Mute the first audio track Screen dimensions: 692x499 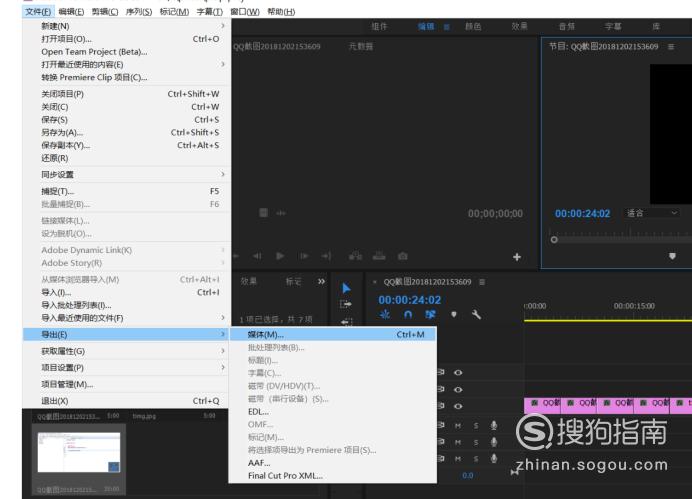458,426
